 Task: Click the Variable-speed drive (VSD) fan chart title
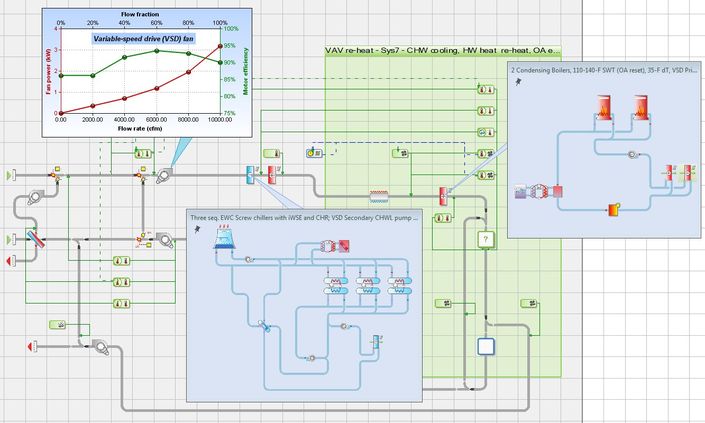(x=143, y=39)
